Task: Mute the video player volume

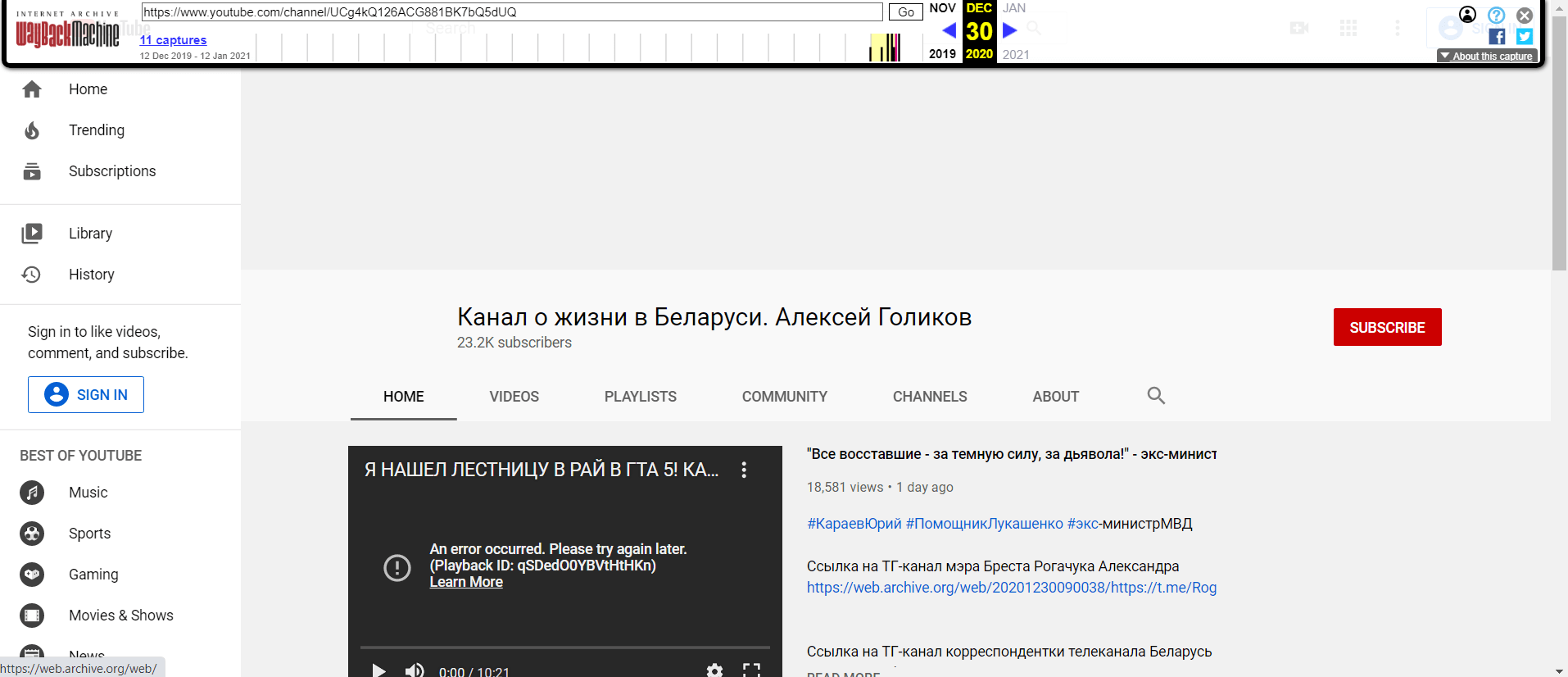Action: [415, 670]
